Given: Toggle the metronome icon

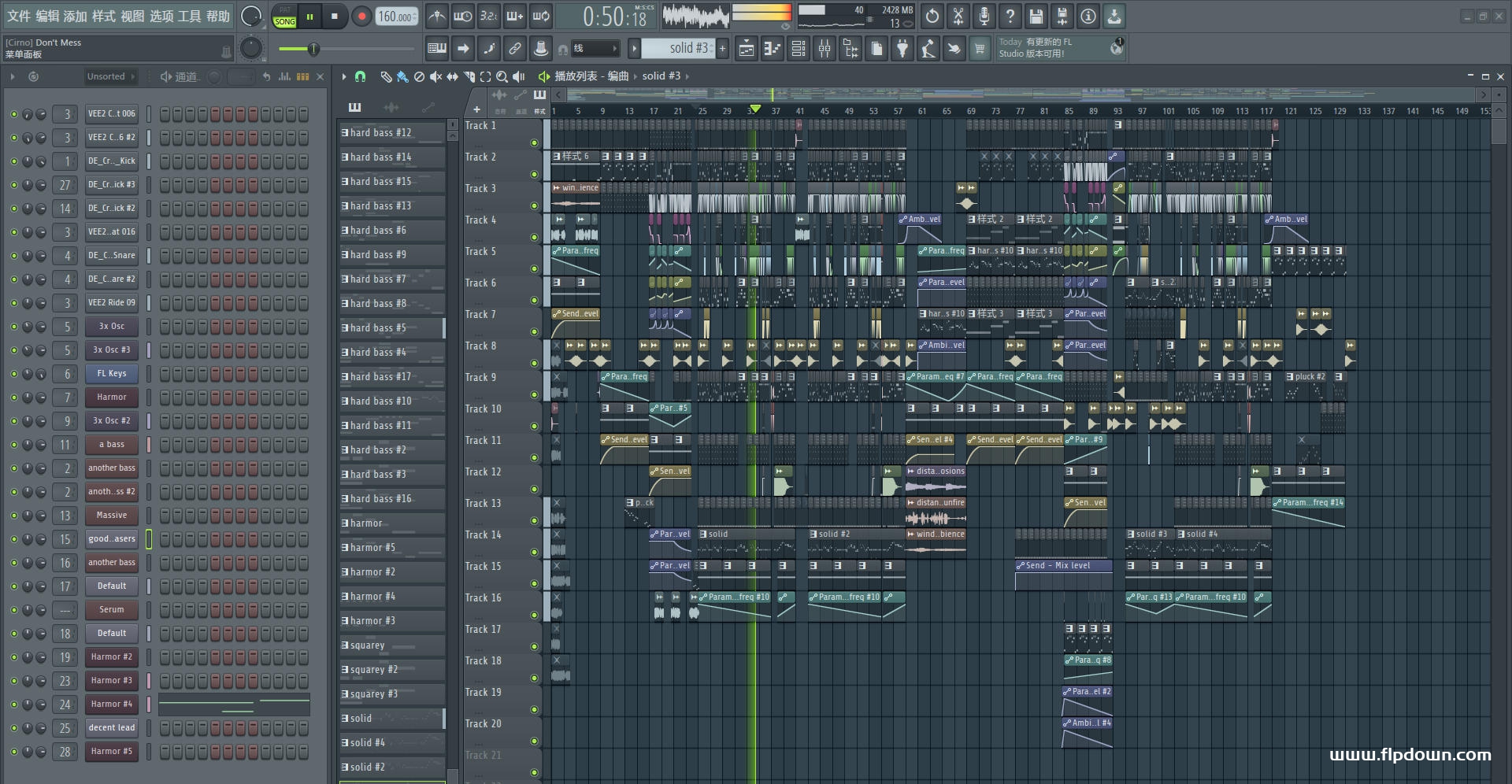Looking at the screenshot, I should [x=437, y=16].
